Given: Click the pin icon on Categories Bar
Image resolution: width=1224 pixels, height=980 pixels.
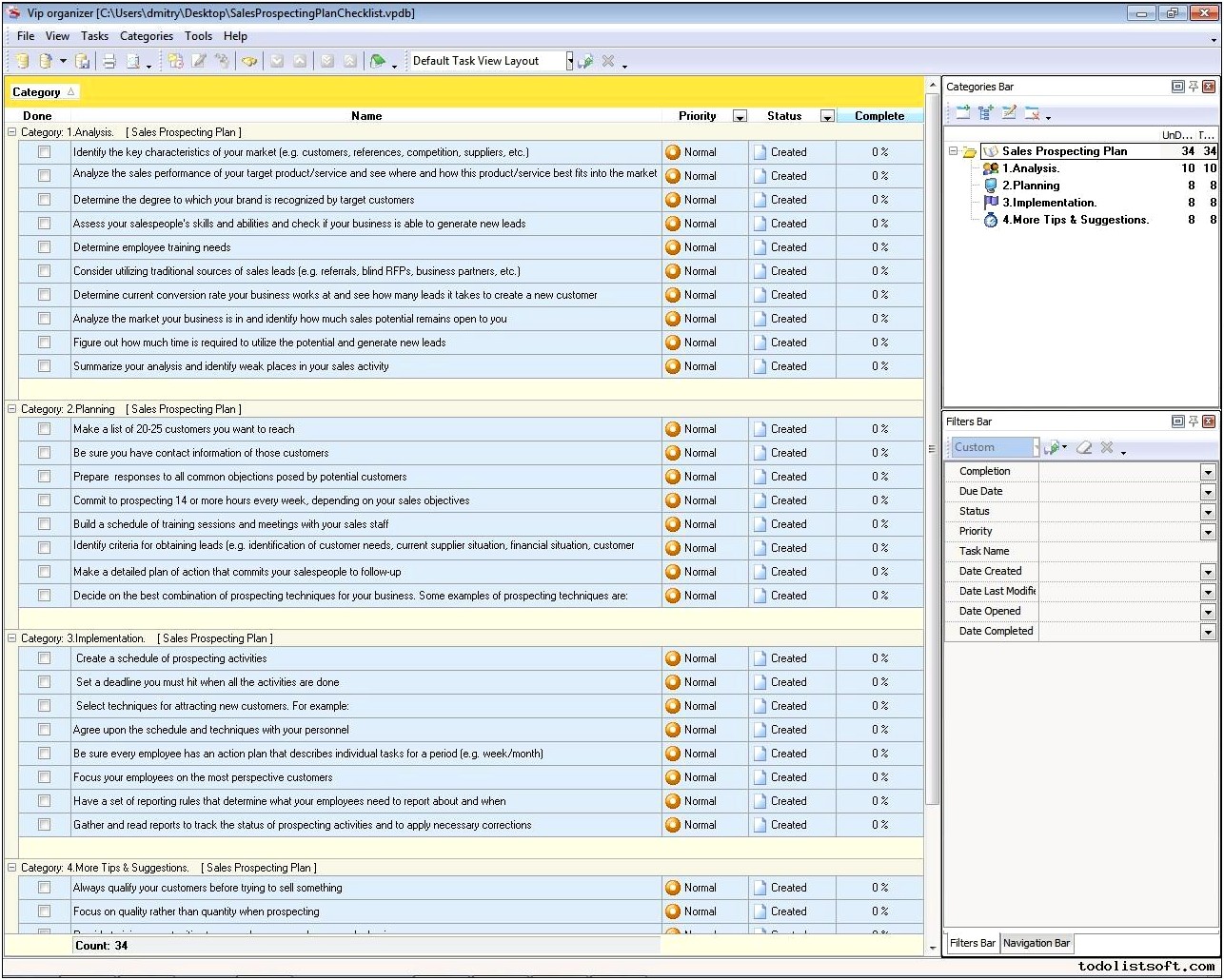Looking at the screenshot, I should (1194, 87).
